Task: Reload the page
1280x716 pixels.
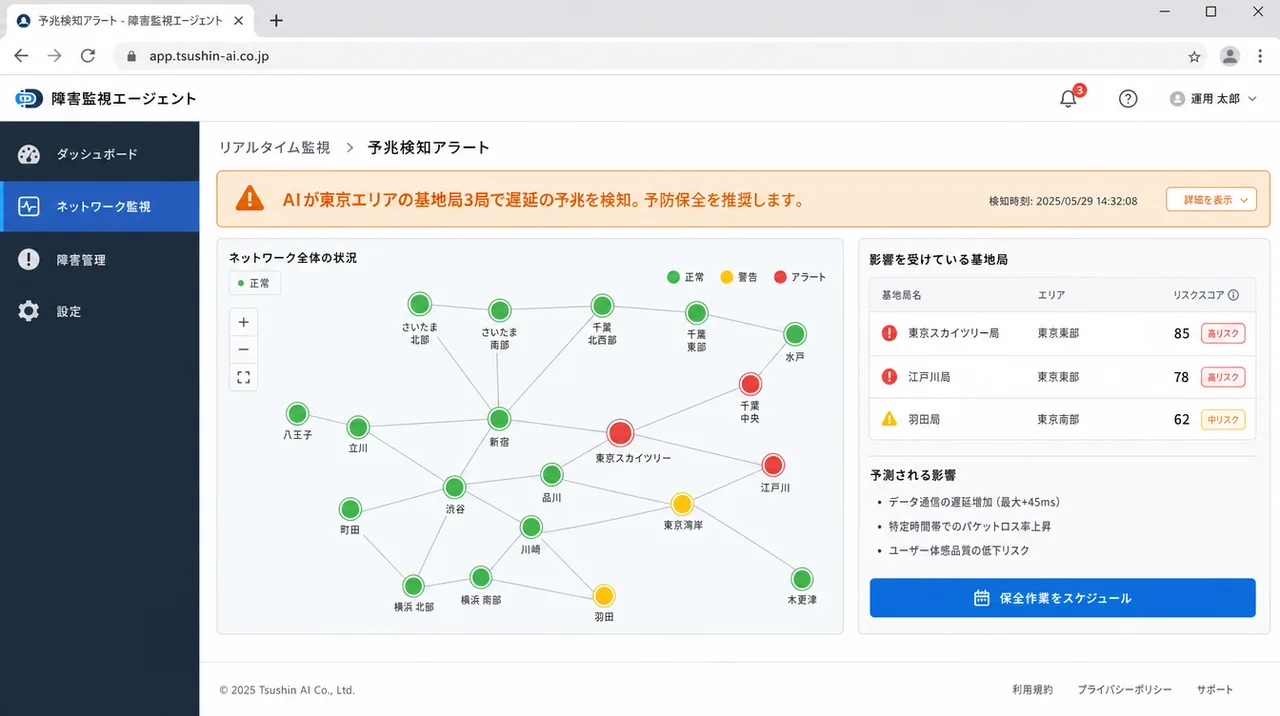Action: tap(88, 56)
